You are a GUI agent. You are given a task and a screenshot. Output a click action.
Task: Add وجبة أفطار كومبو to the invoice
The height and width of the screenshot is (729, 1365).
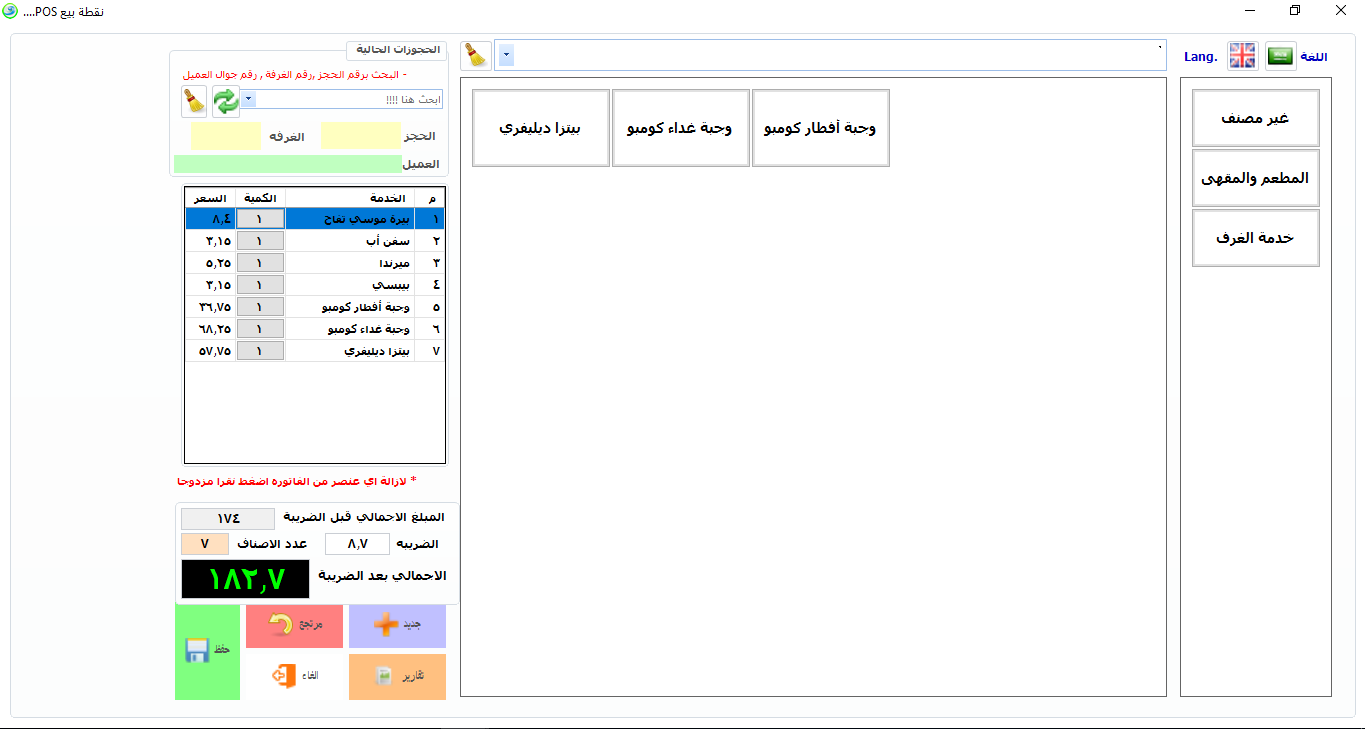tap(820, 128)
